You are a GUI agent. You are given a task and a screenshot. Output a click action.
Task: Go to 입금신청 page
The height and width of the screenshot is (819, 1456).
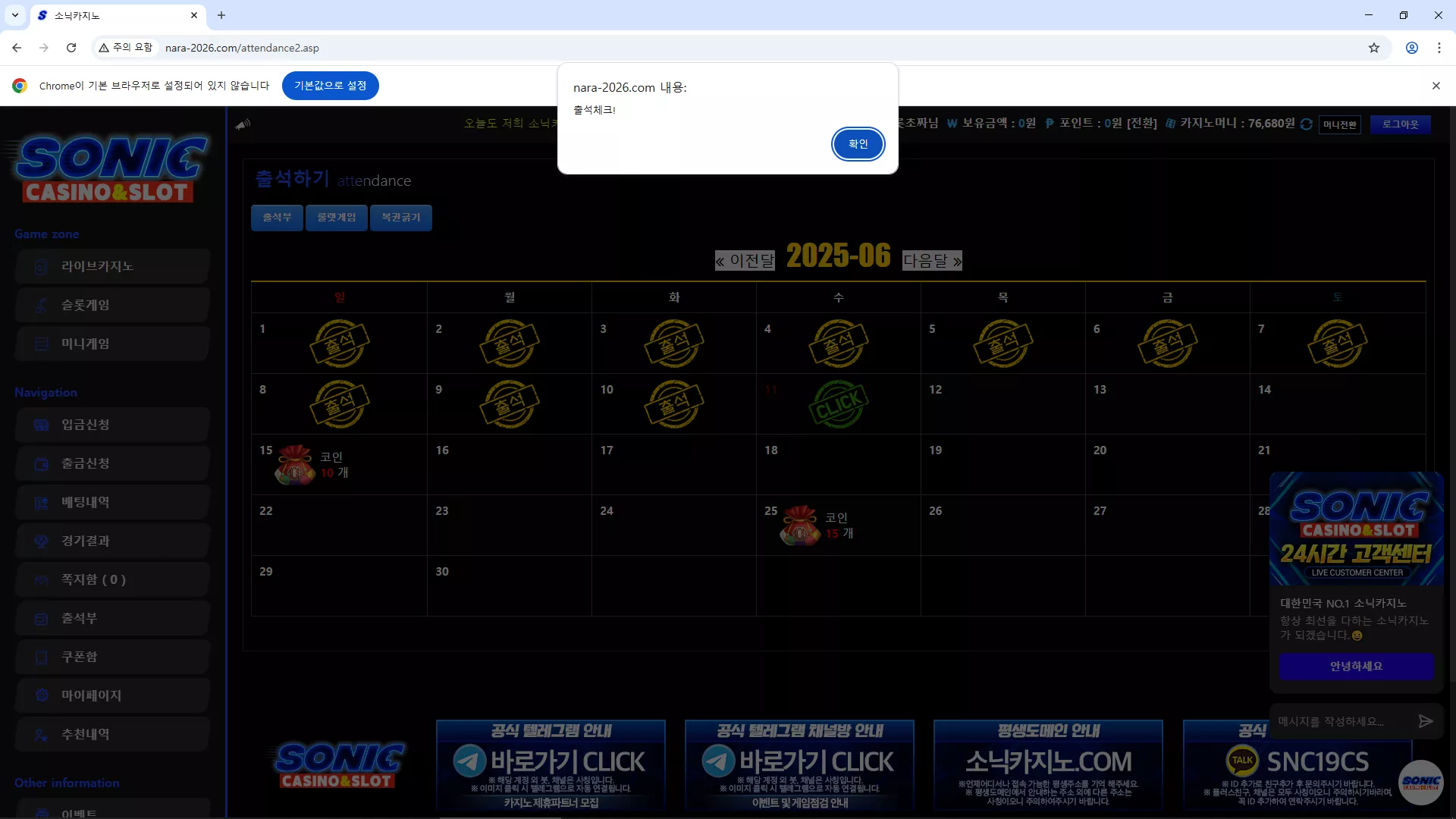click(112, 425)
